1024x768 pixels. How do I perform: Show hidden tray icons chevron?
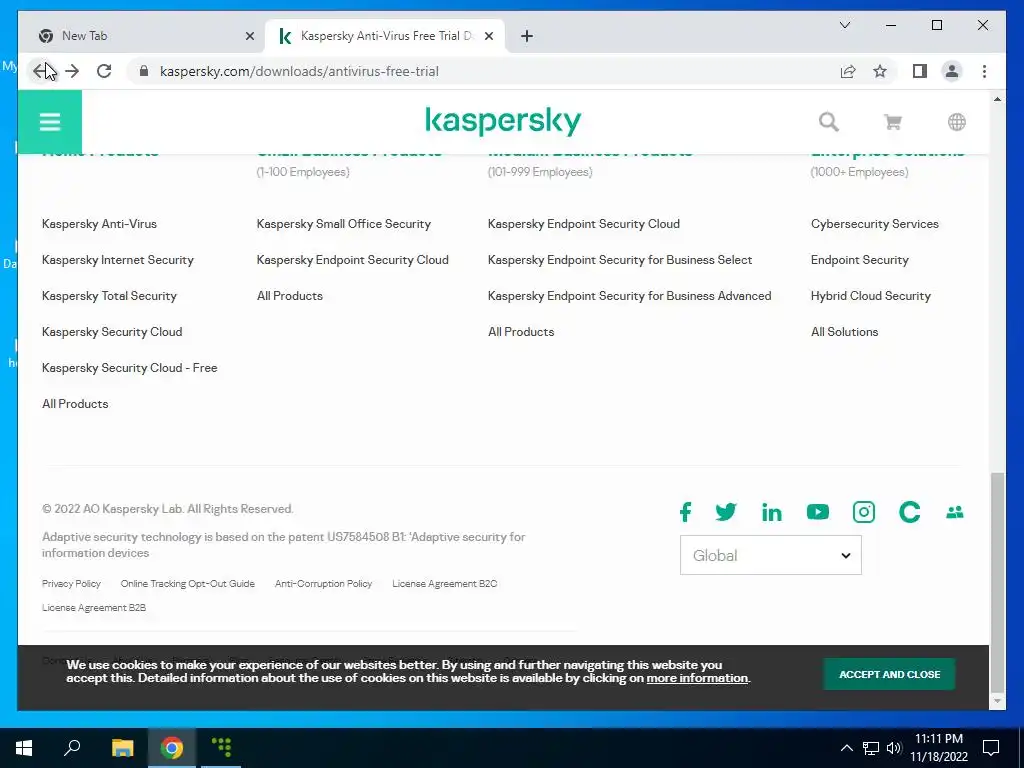pos(846,748)
